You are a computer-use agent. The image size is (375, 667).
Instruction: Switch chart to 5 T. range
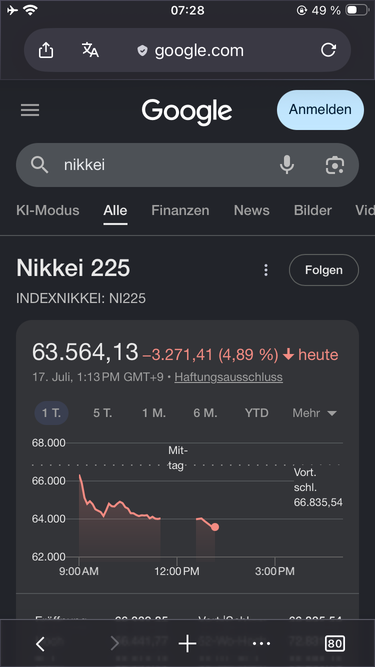click(x=102, y=413)
